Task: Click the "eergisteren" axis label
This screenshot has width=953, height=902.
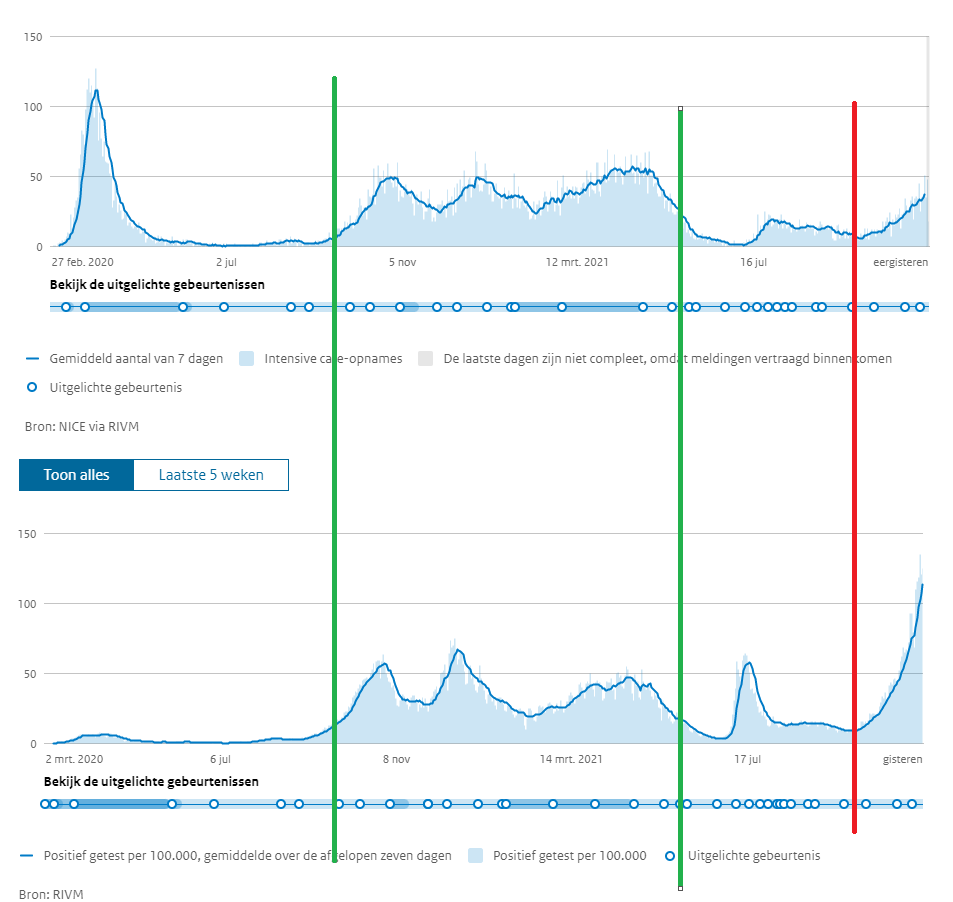Action: tap(900, 262)
